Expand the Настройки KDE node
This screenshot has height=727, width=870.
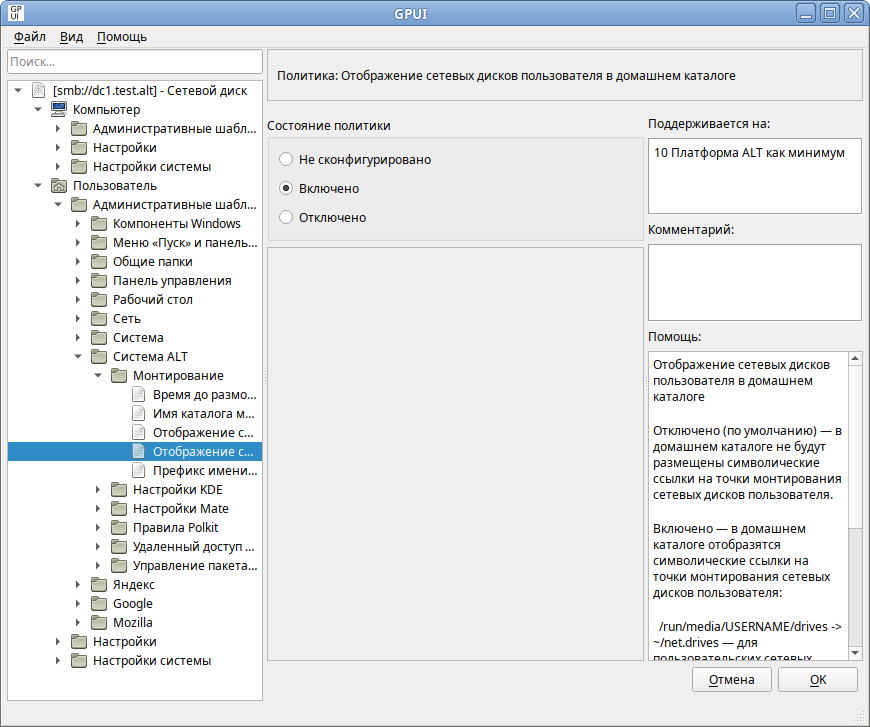(x=98, y=490)
